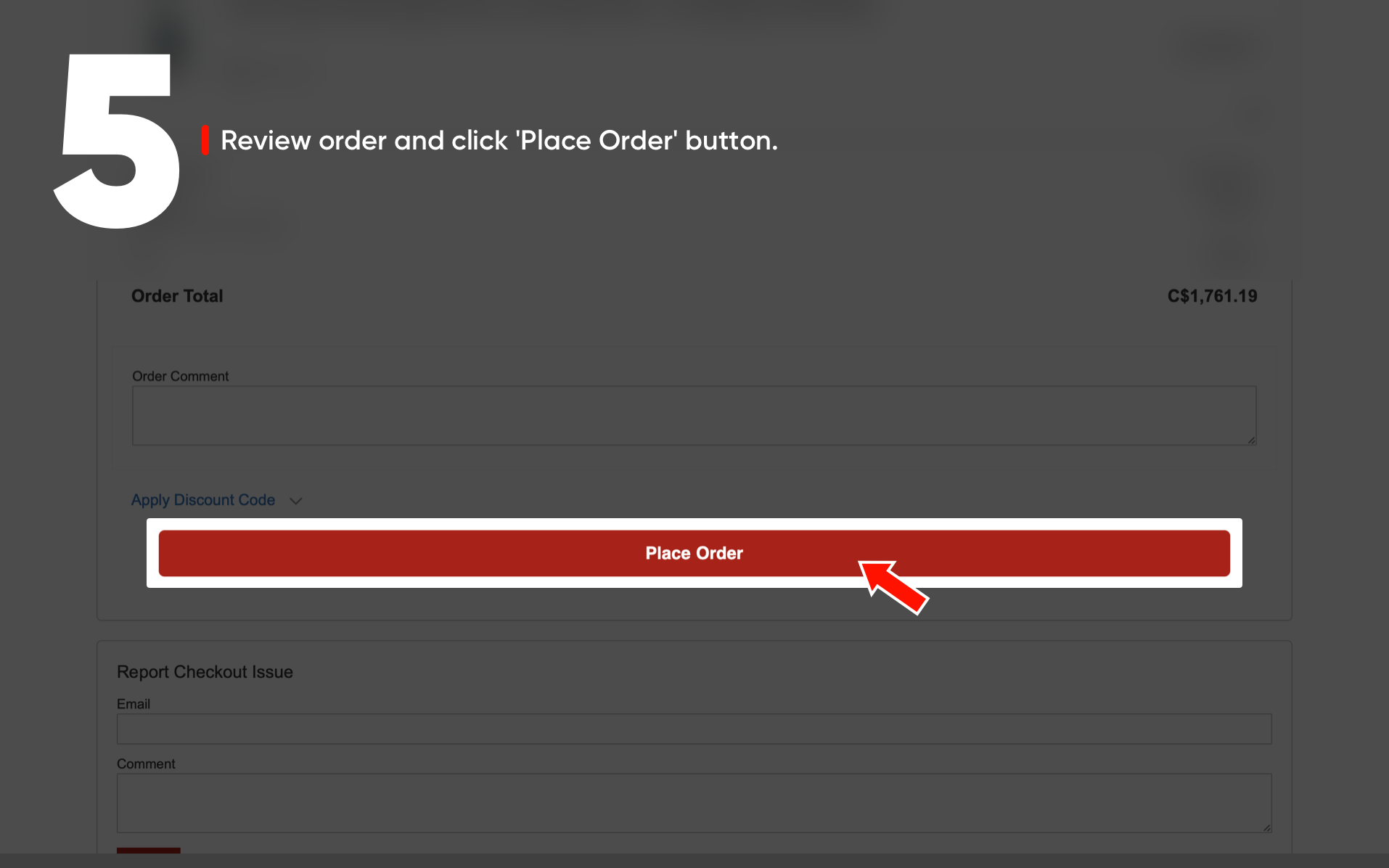Click the Email field under Report Checkout Issue

tap(693, 729)
